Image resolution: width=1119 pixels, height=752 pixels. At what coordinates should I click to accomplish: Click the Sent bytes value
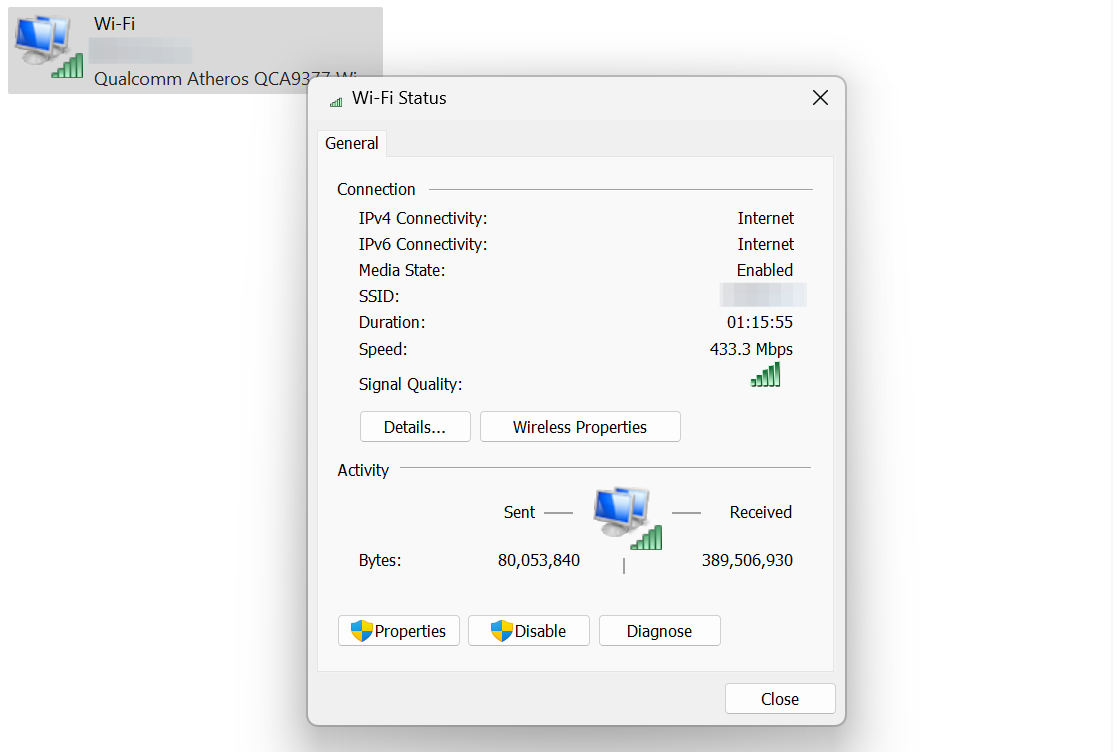pos(539,560)
